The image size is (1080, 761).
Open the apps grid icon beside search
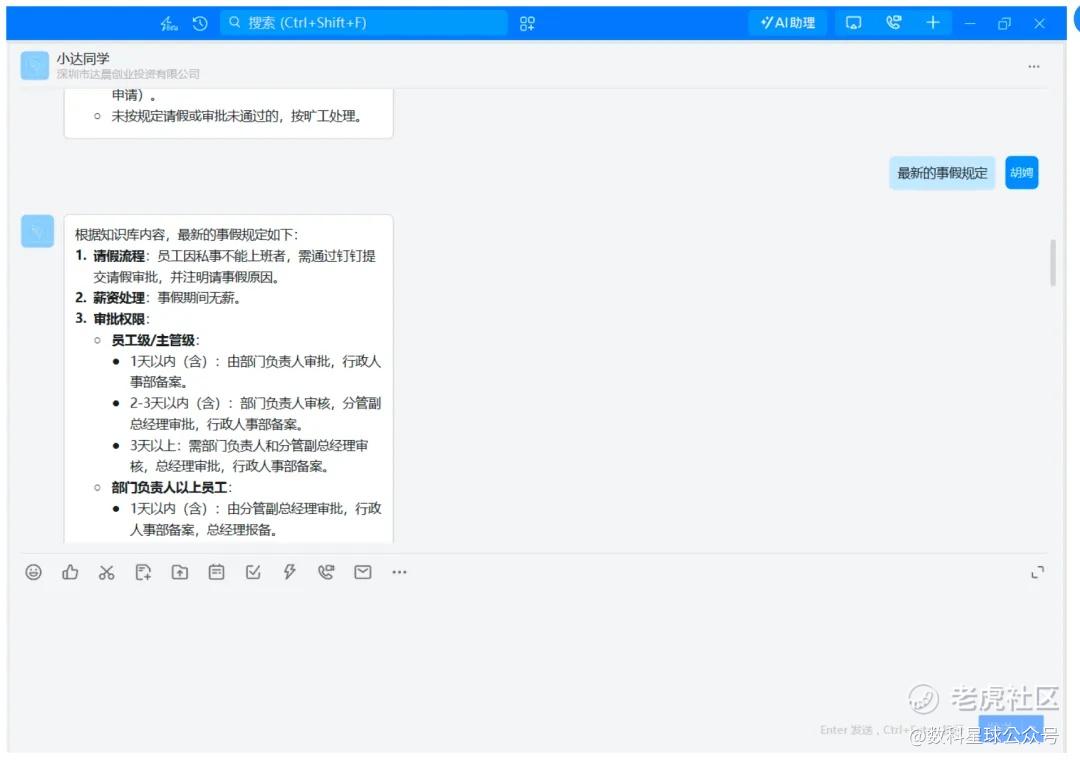pos(527,23)
